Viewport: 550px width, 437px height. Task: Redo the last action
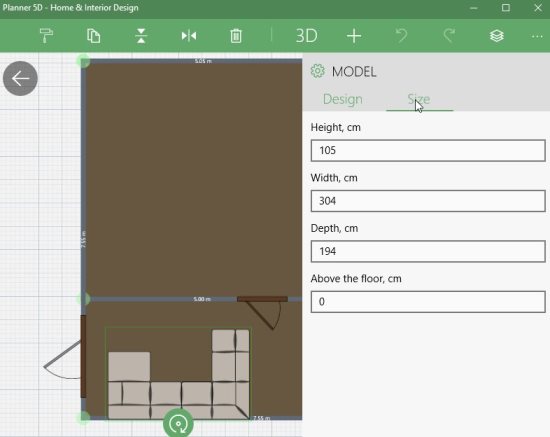tap(449, 36)
